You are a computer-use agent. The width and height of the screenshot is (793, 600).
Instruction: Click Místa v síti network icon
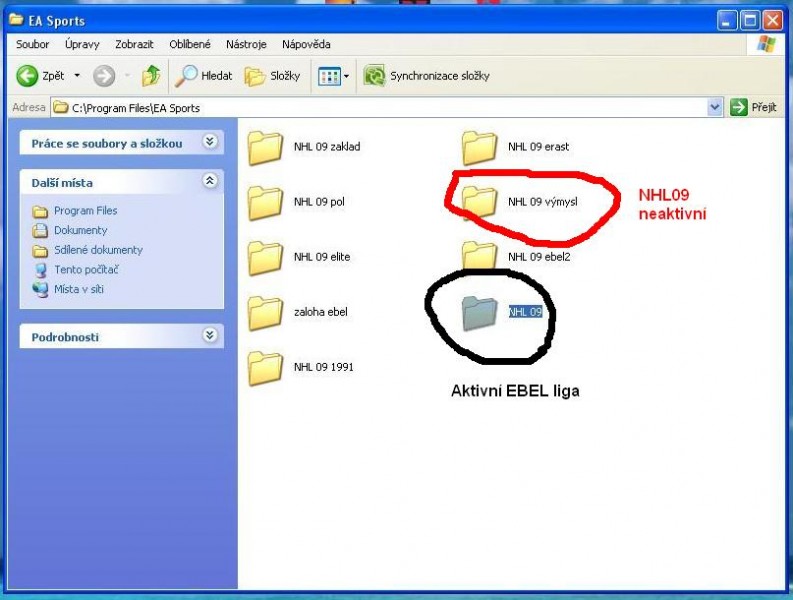(40, 289)
